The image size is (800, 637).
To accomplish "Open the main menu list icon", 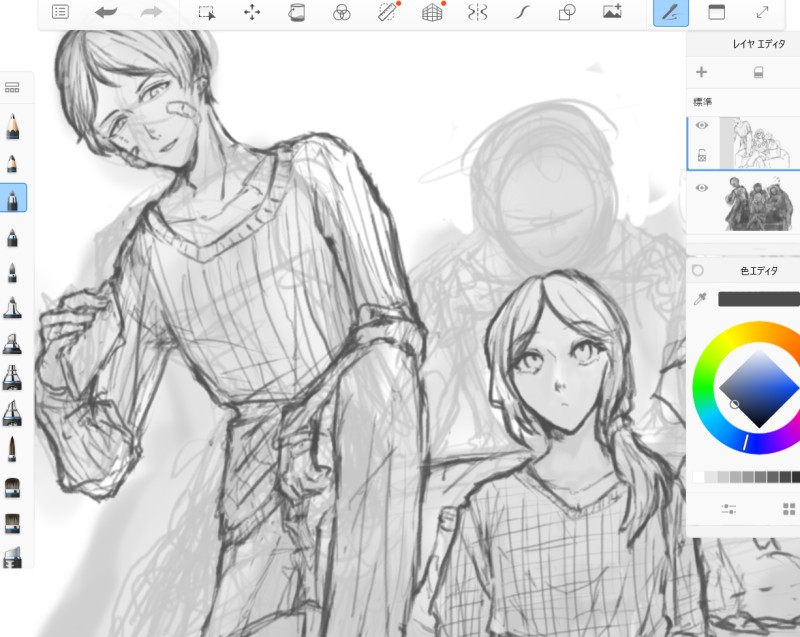I will [60, 12].
